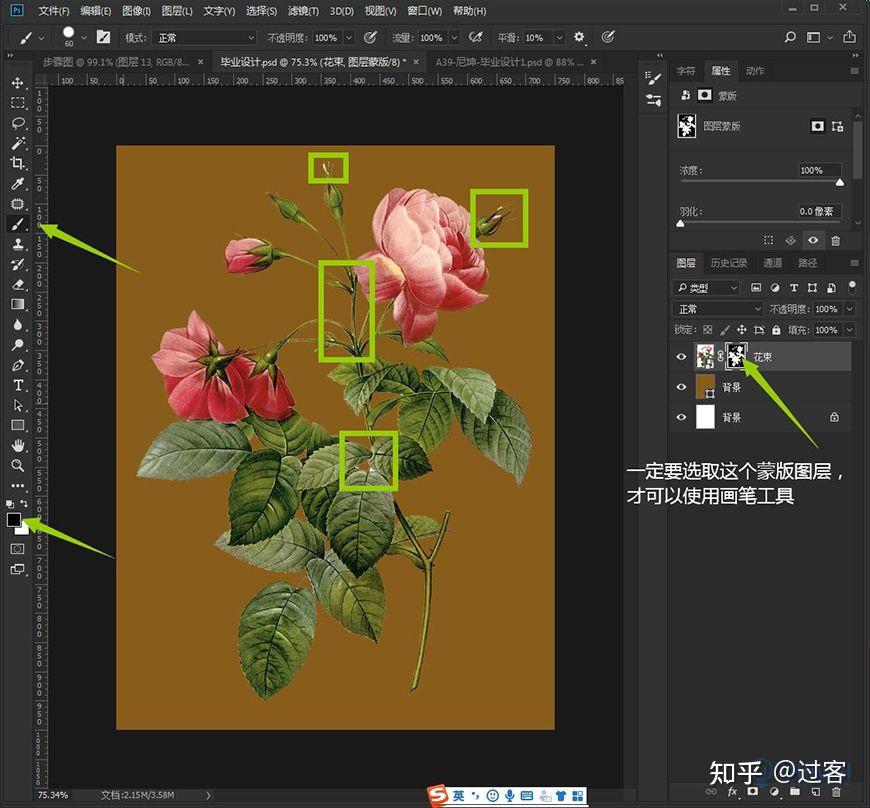Screen dimensions: 870x808
Task: Toggle lock transparent pixels
Action: [x=707, y=330]
